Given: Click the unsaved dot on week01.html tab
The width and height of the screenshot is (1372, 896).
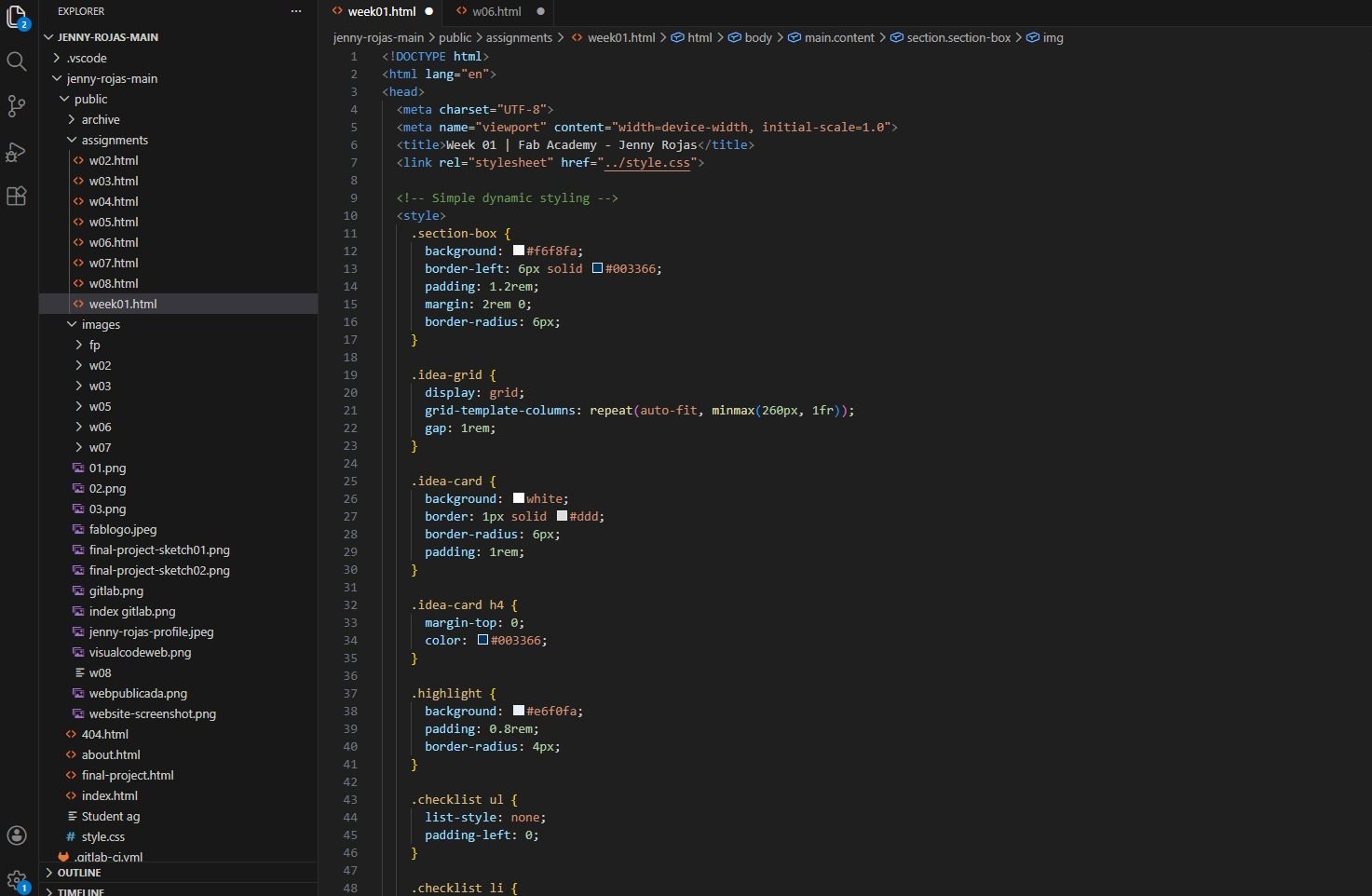Looking at the screenshot, I should [x=429, y=11].
